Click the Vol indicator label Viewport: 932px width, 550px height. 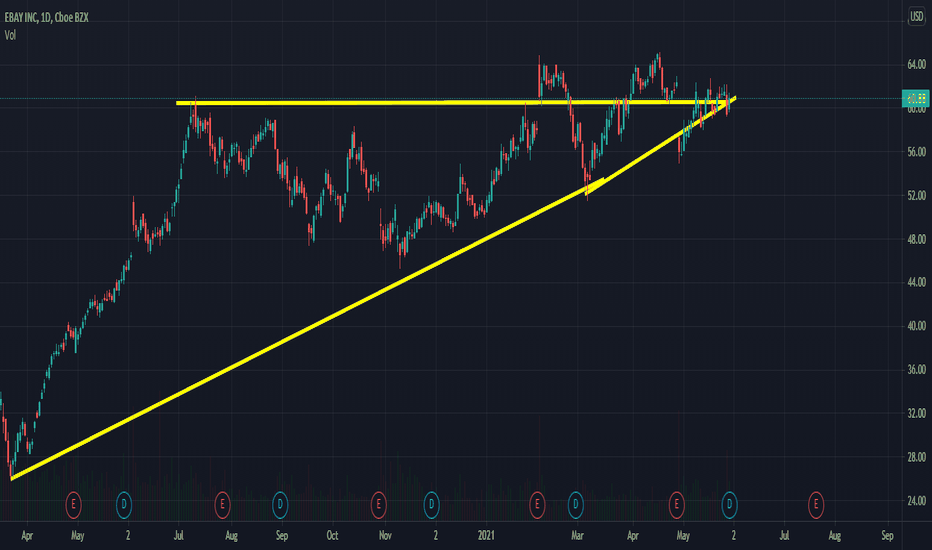[10, 35]
